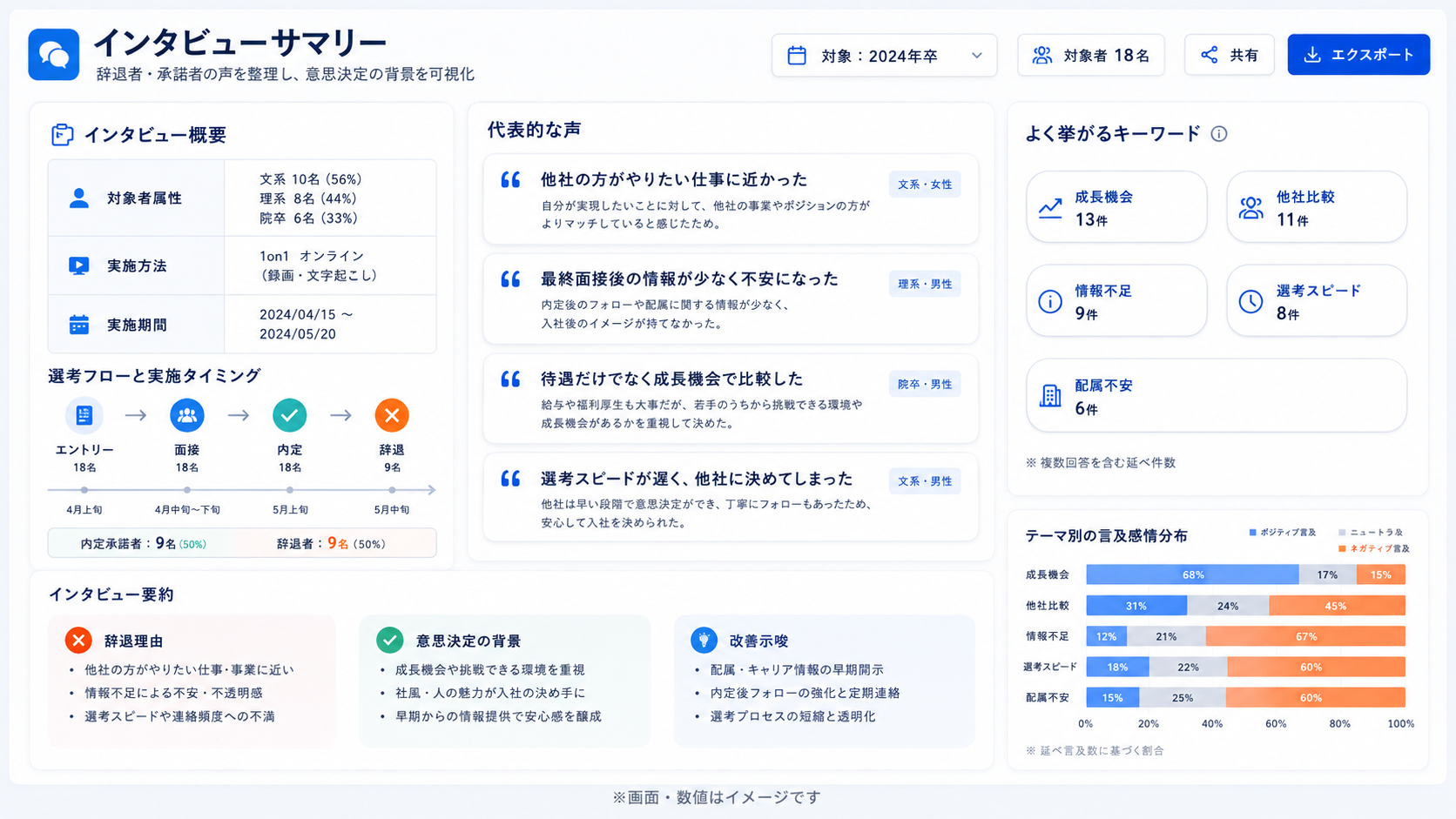The image size is (1456, 819).
Task: Click the info icon beside よく挙がるキーワード
Action: 1219,134
